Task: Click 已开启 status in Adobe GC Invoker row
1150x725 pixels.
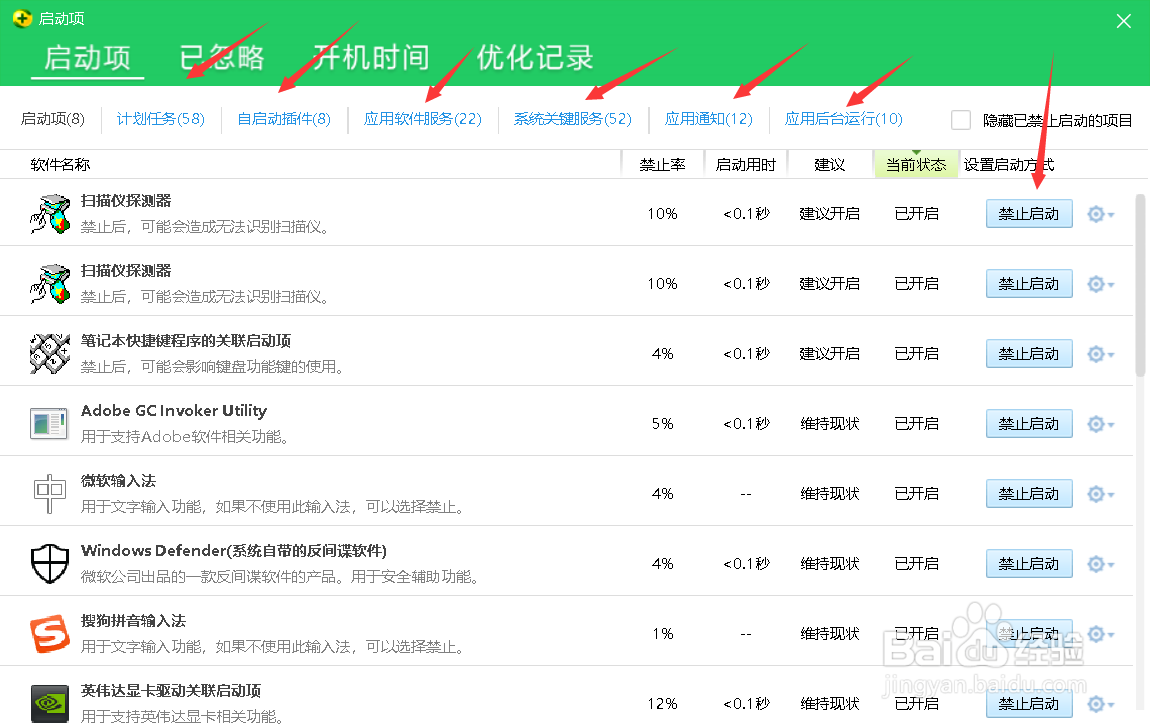Action: tap(917, 424)
